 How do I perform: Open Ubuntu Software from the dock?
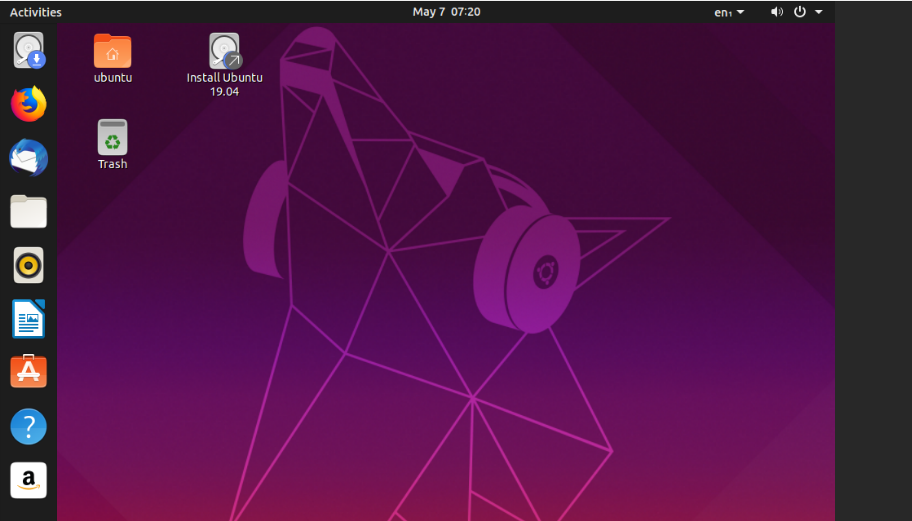click(29, 372)
